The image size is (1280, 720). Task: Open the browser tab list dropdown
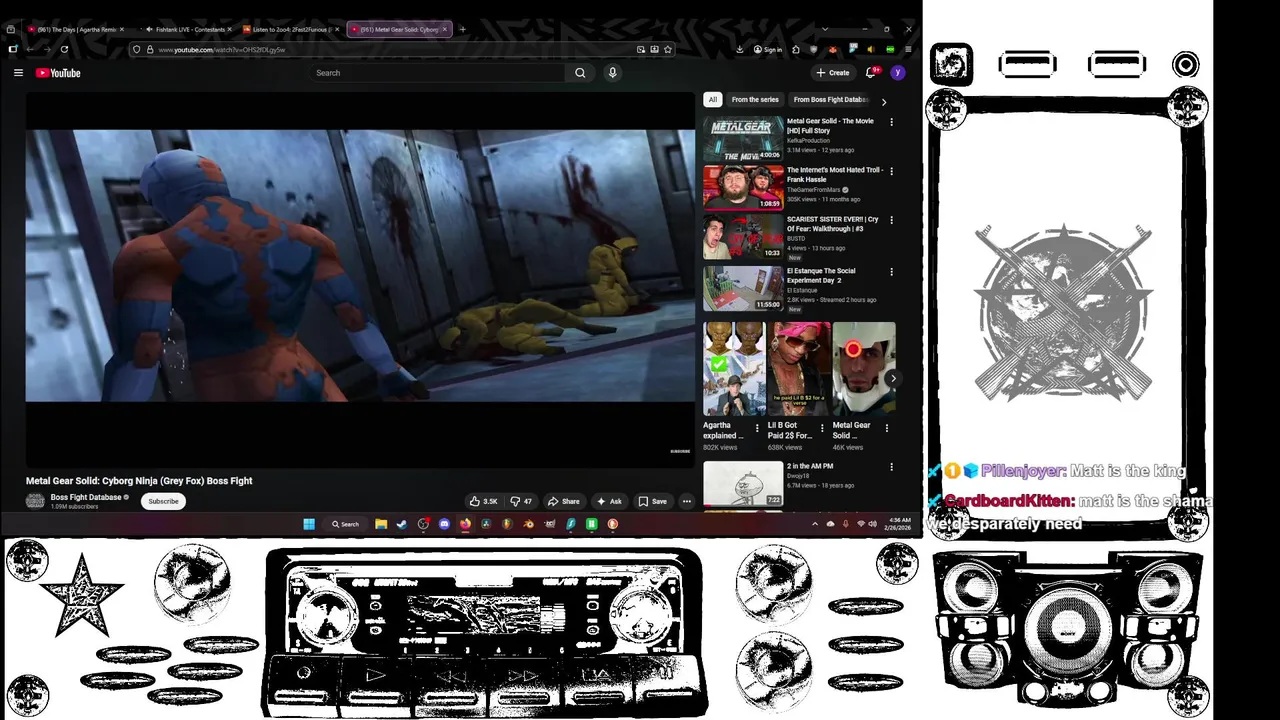[x=824, y=29]
